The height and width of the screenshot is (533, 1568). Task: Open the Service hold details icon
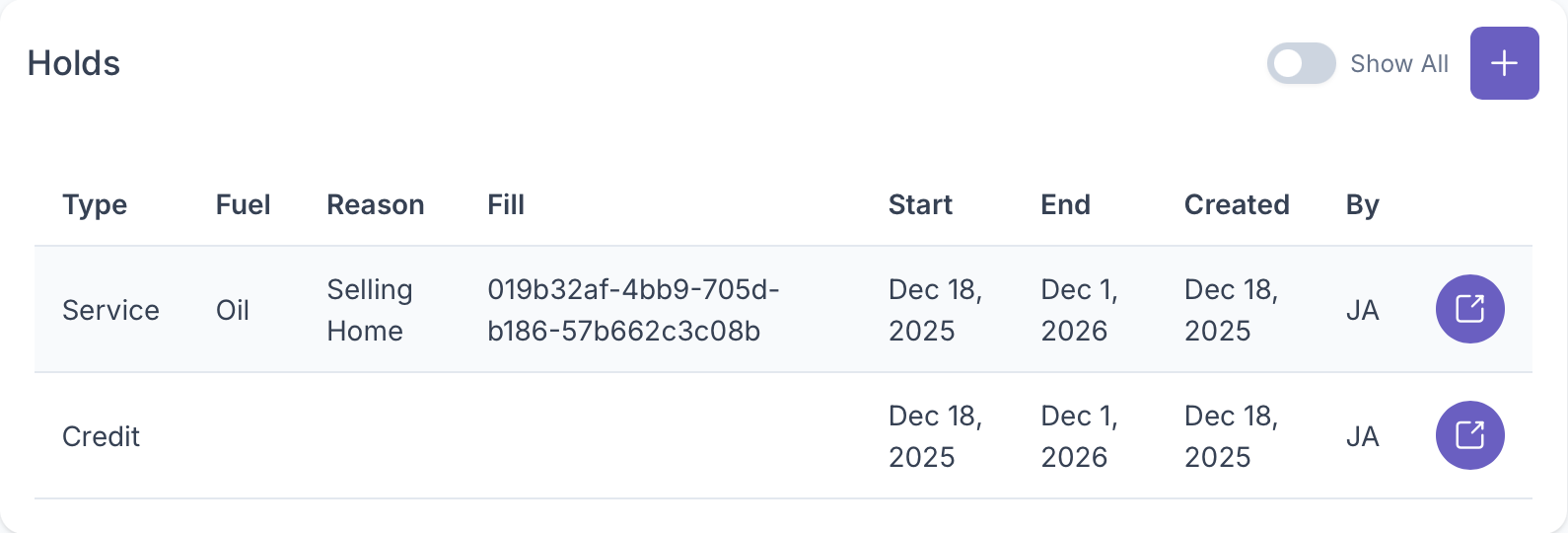(x=1469, y=309)
